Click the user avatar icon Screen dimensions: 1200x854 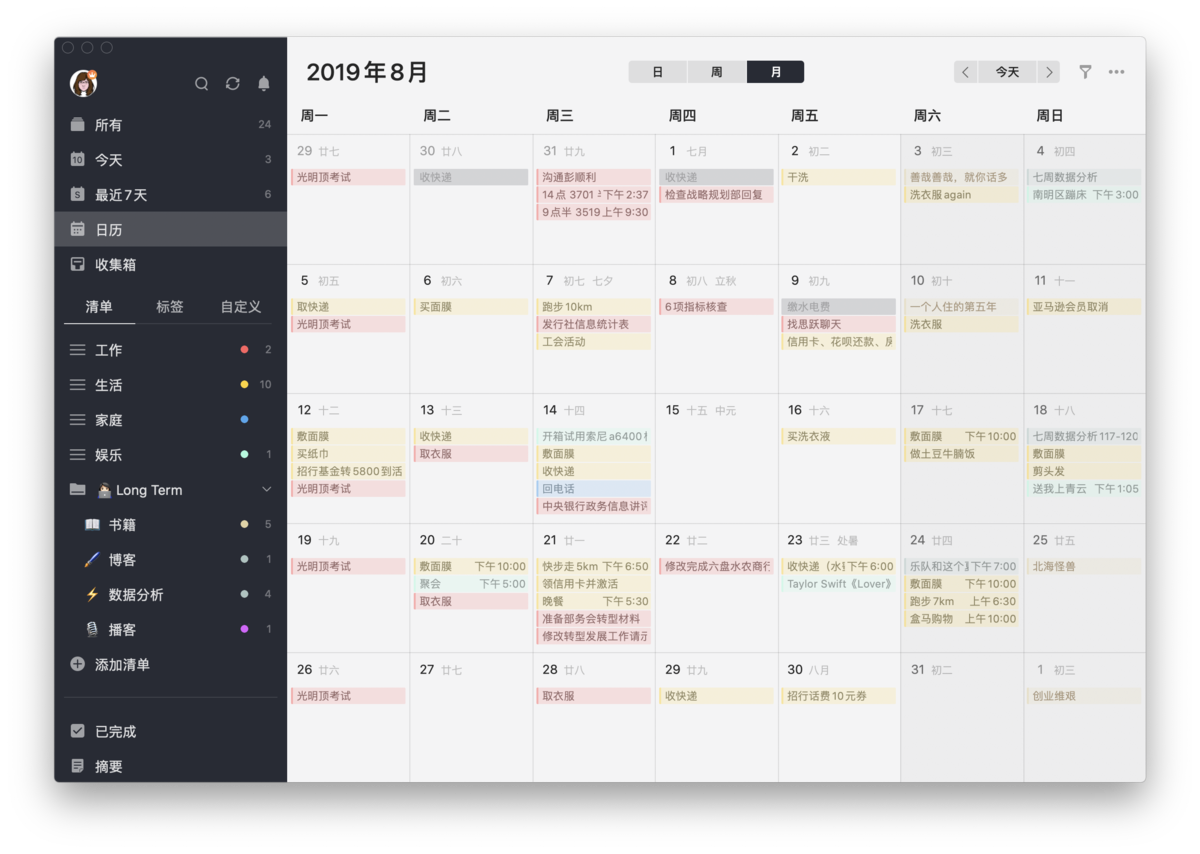[x=83, y=83]
